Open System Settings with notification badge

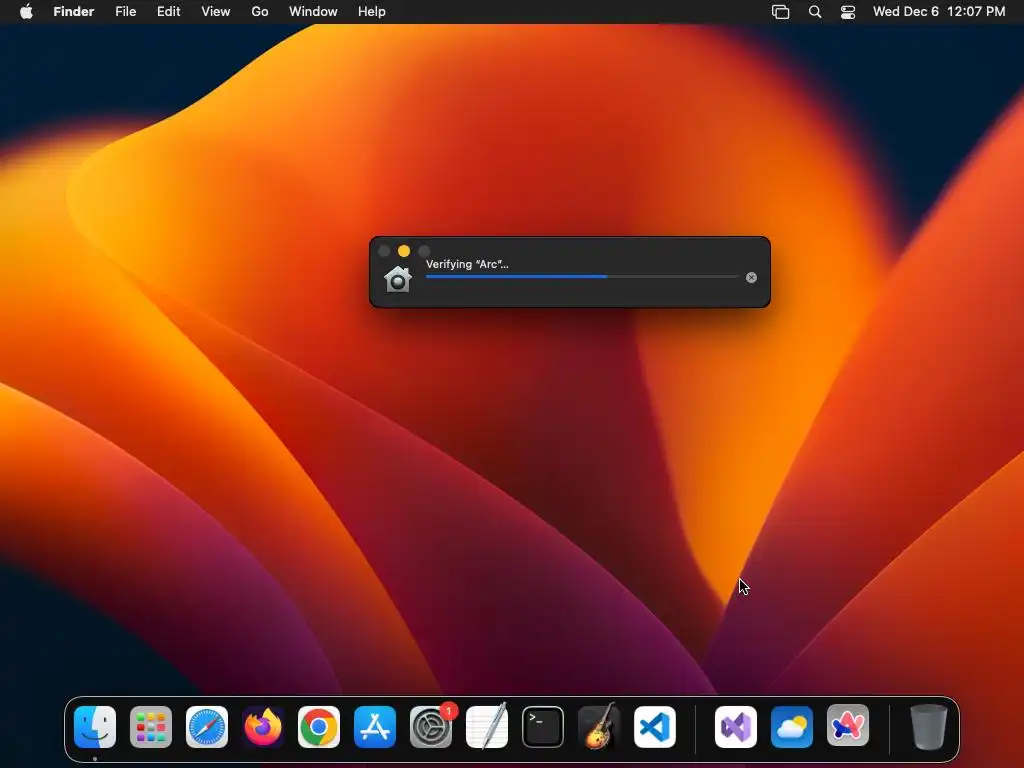[431, 727]
